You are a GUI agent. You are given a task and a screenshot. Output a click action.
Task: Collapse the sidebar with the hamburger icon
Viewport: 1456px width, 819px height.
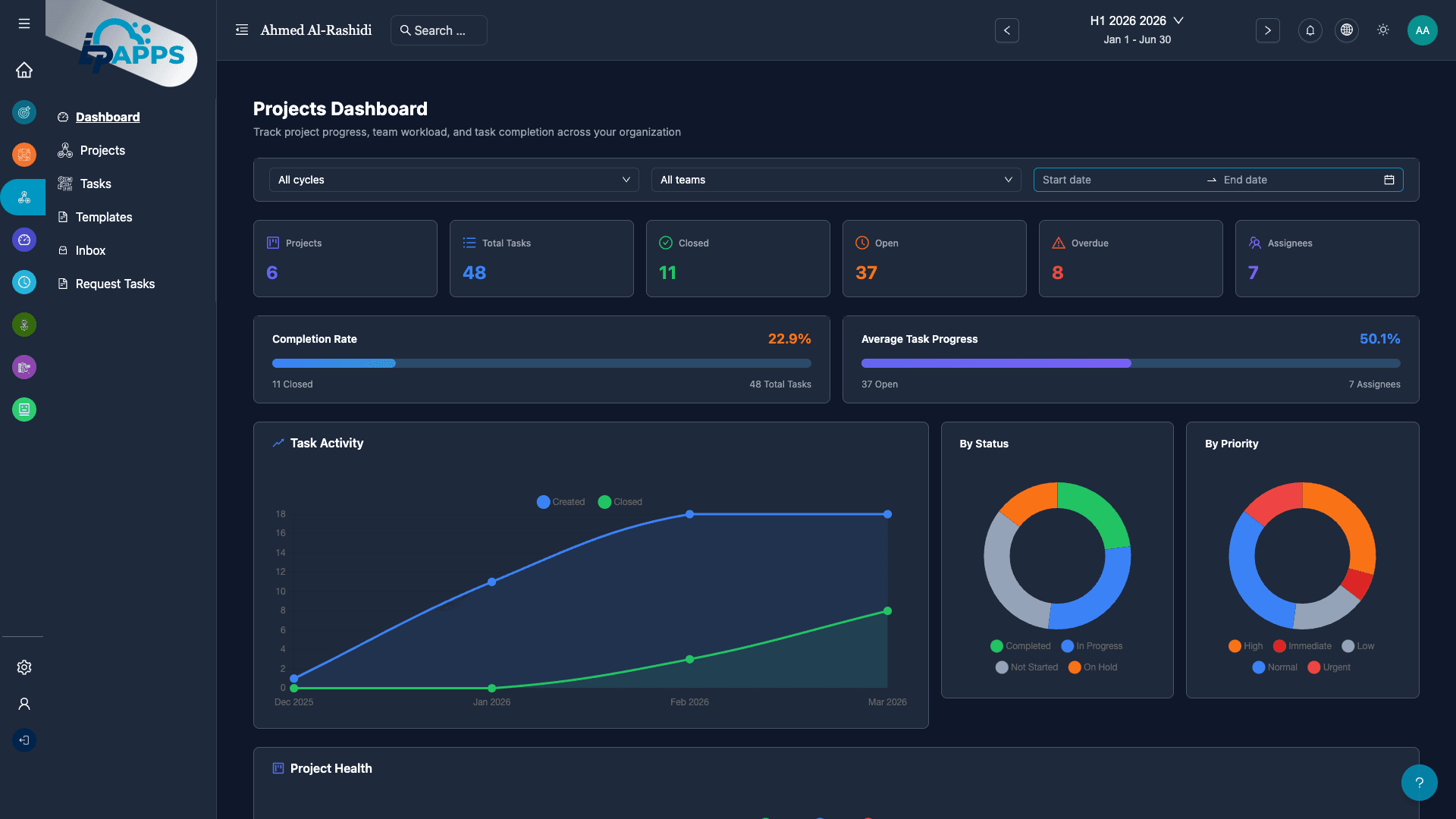pos(24,24)
